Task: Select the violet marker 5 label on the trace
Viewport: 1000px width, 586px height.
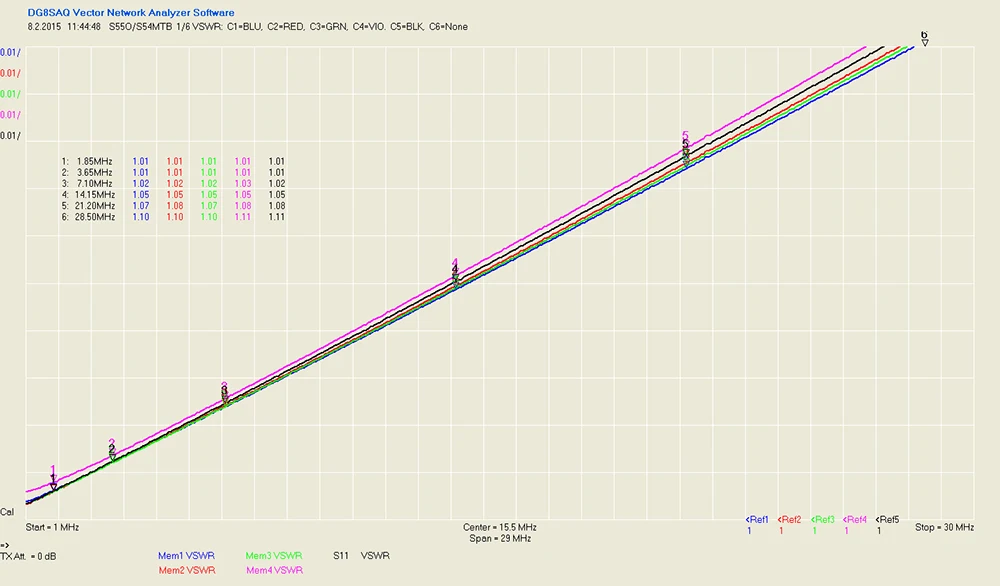Action: tap(686, 135)
